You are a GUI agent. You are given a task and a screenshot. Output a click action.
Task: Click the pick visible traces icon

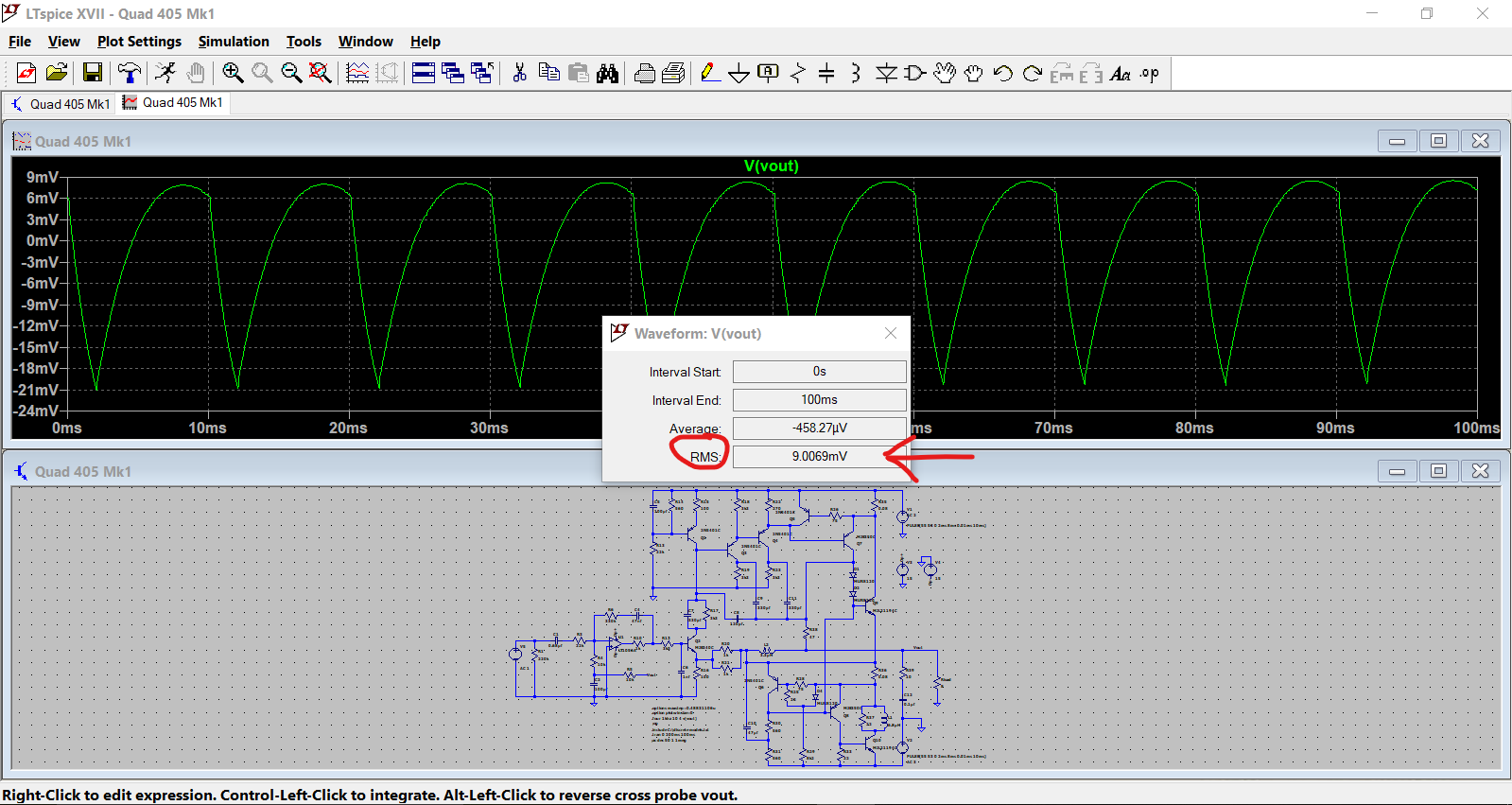point(357,73)
